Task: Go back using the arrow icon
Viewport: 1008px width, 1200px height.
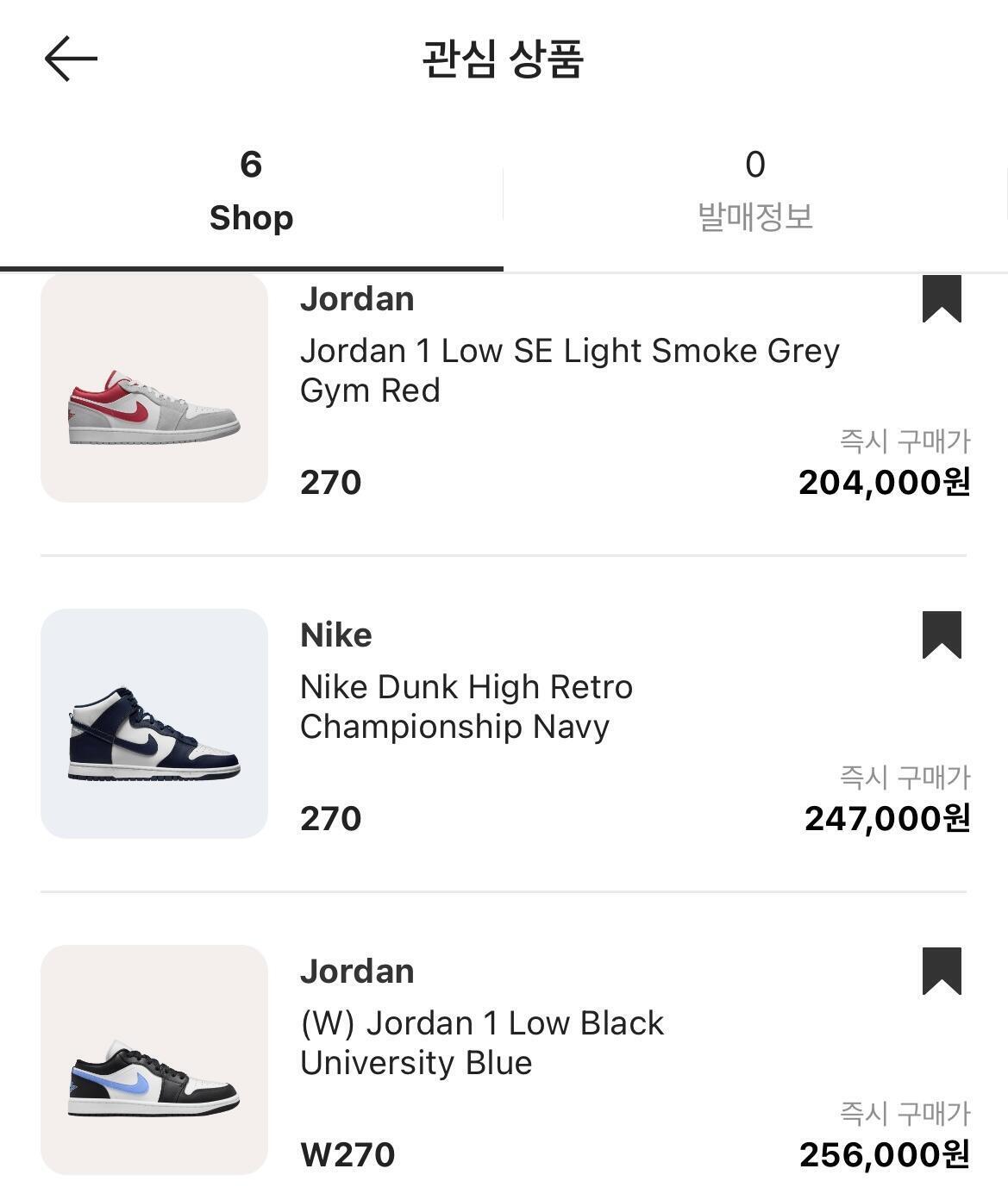Action: pos(71,59)
